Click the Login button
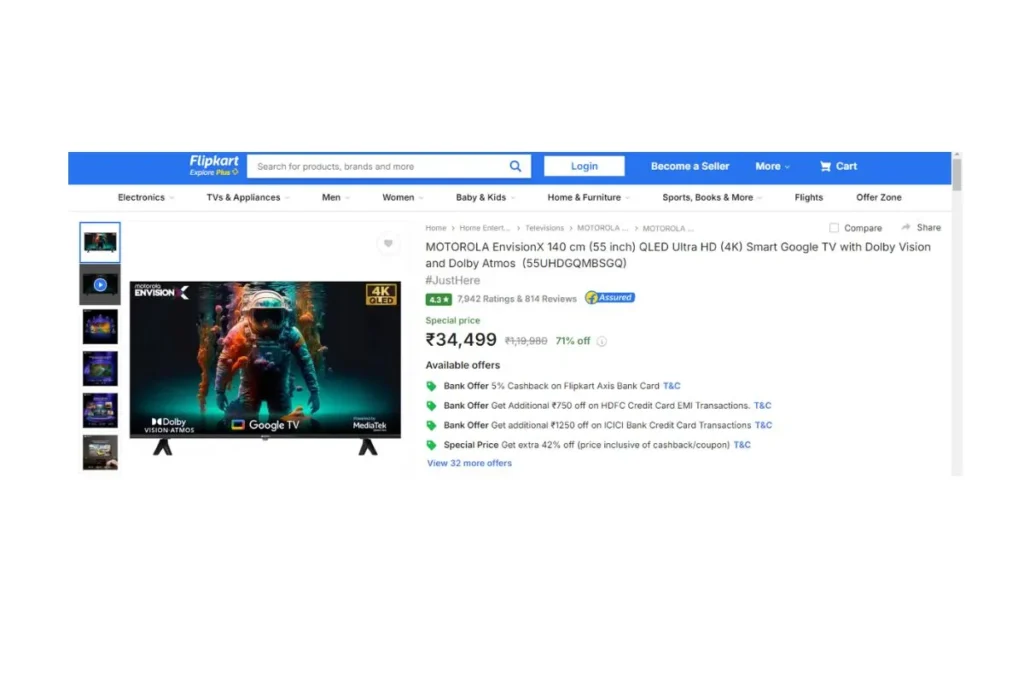The width and height of the screenshot is (1024, 683). pos(584,166)
